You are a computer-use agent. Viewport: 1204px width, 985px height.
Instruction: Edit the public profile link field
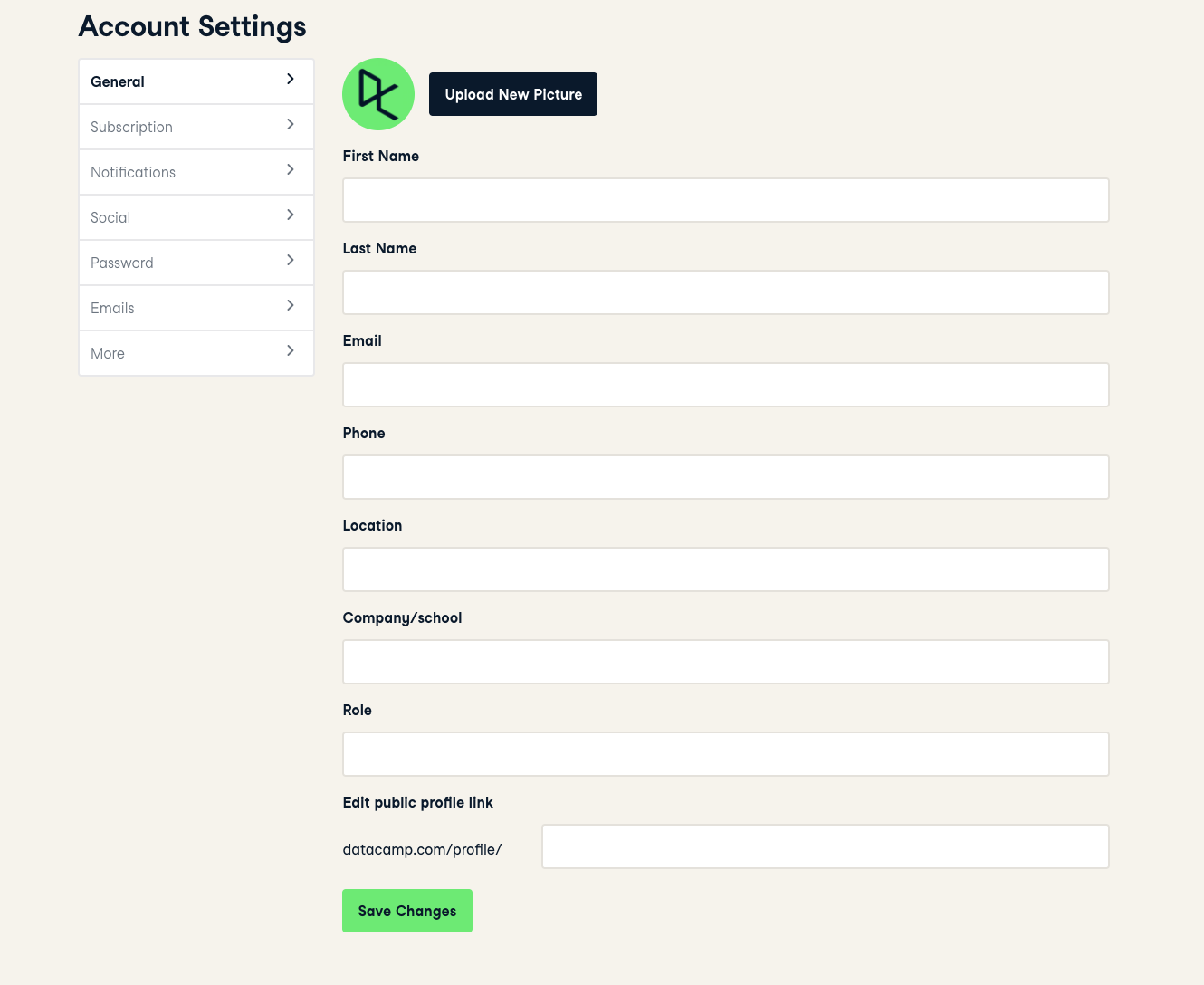(825, 846)
